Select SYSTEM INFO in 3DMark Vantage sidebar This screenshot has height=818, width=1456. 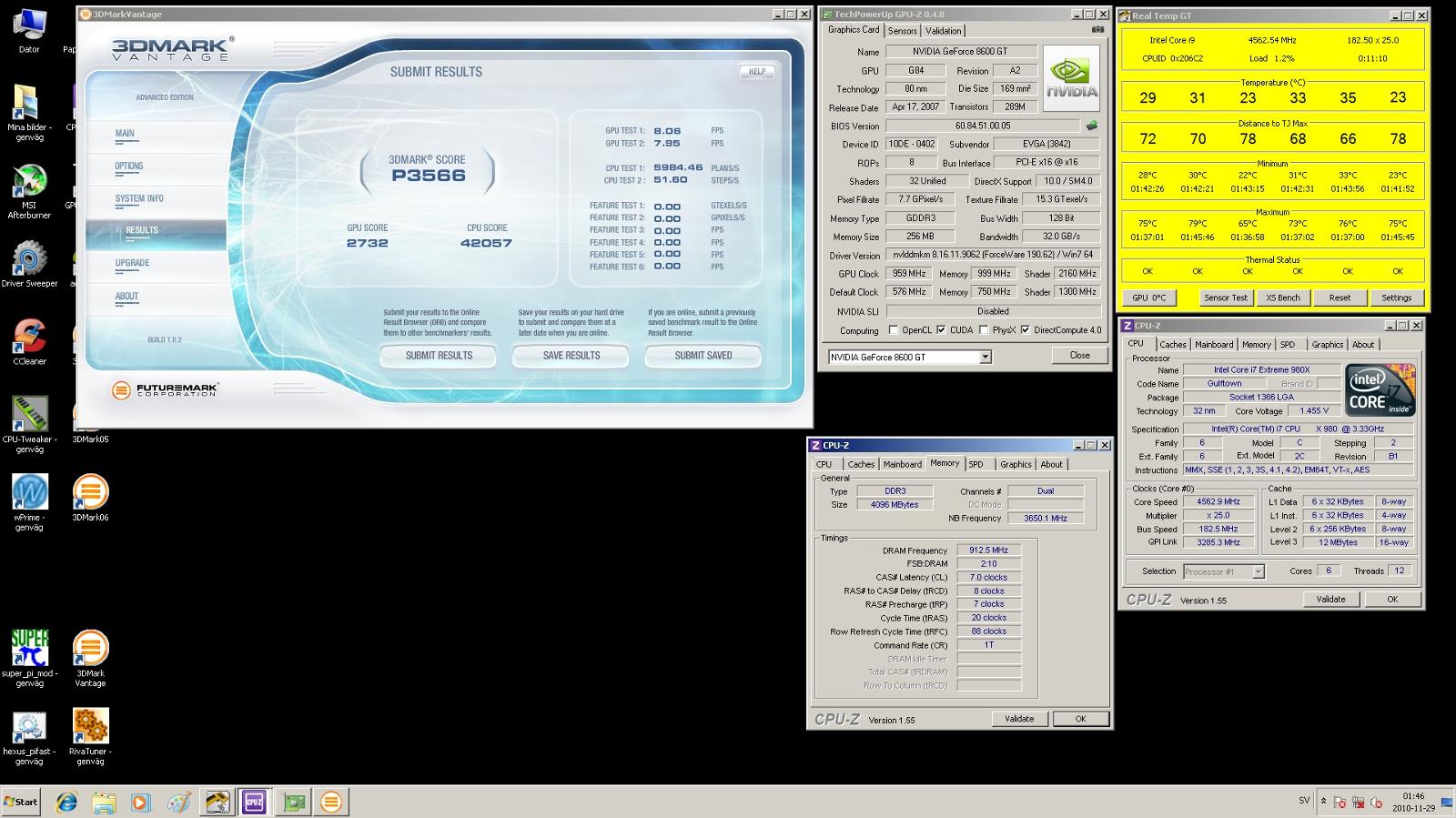click(139, 198)
